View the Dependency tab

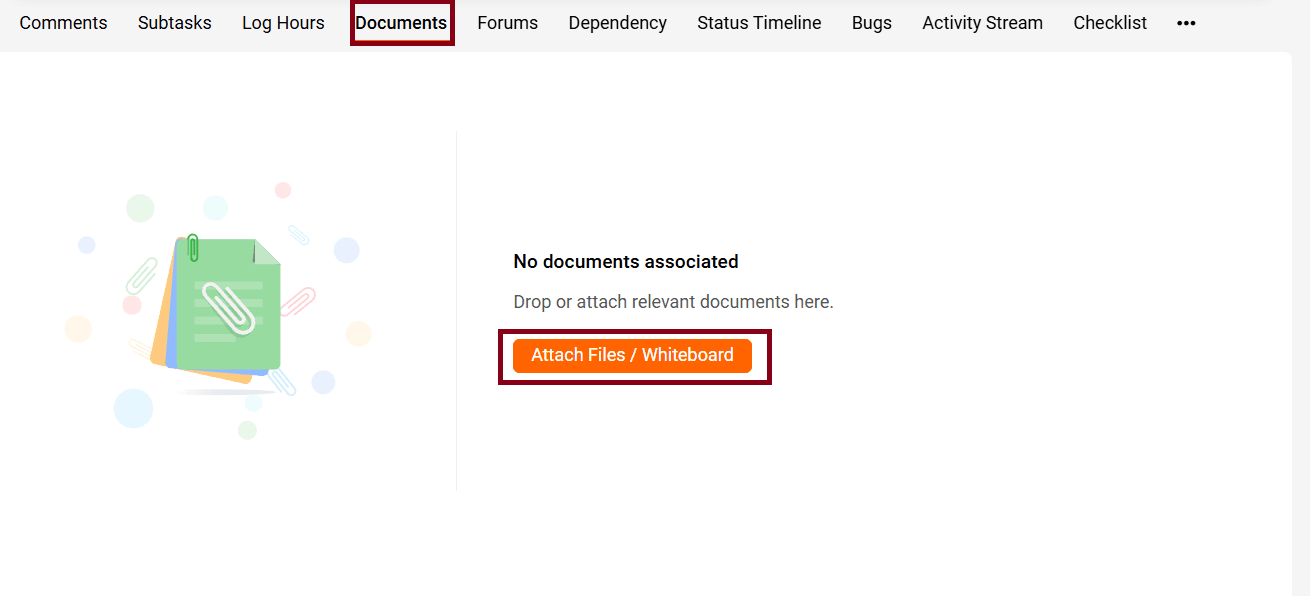(x=618, y=23)
